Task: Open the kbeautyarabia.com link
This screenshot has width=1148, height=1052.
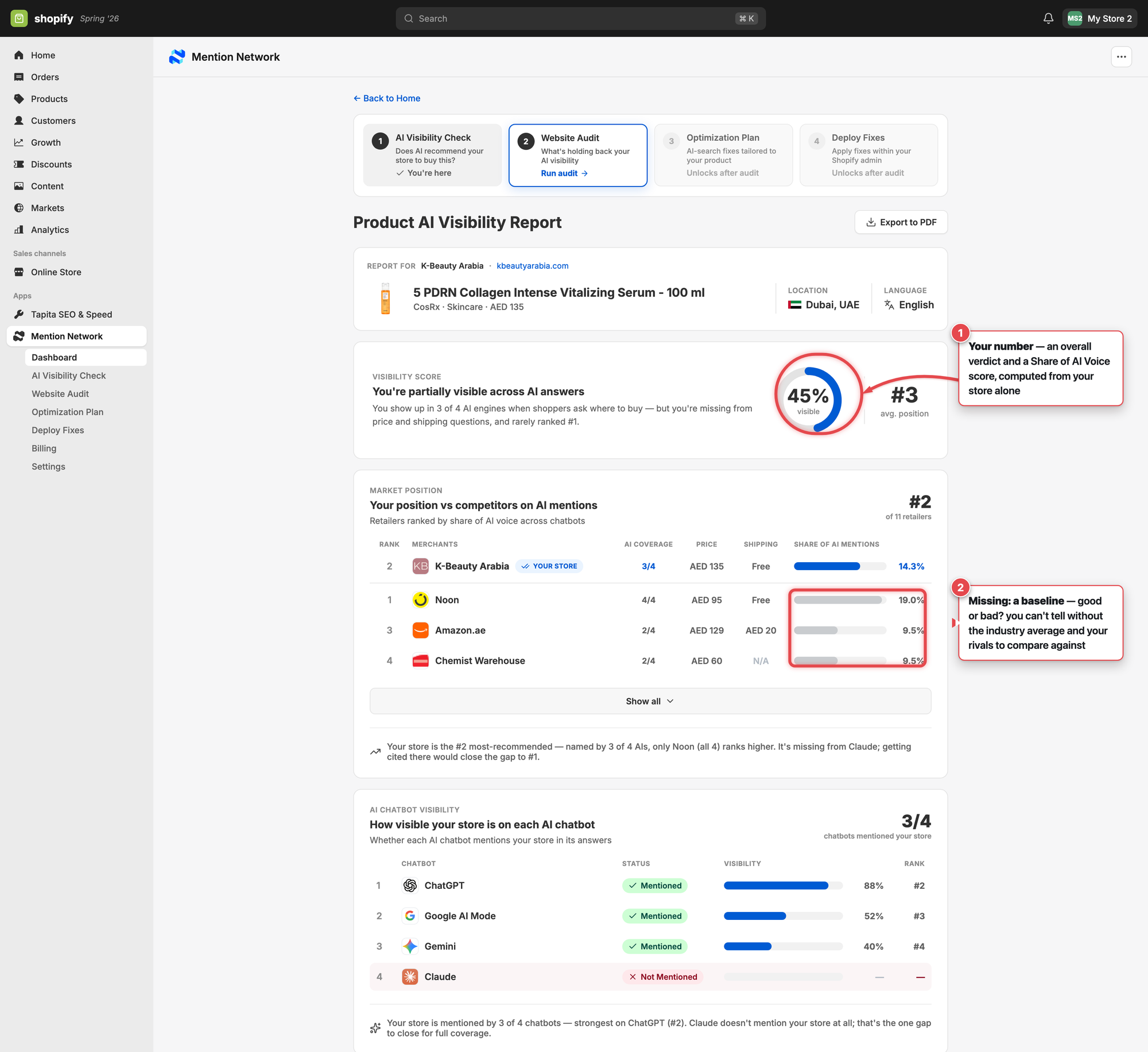Action: tap(532, 266)
